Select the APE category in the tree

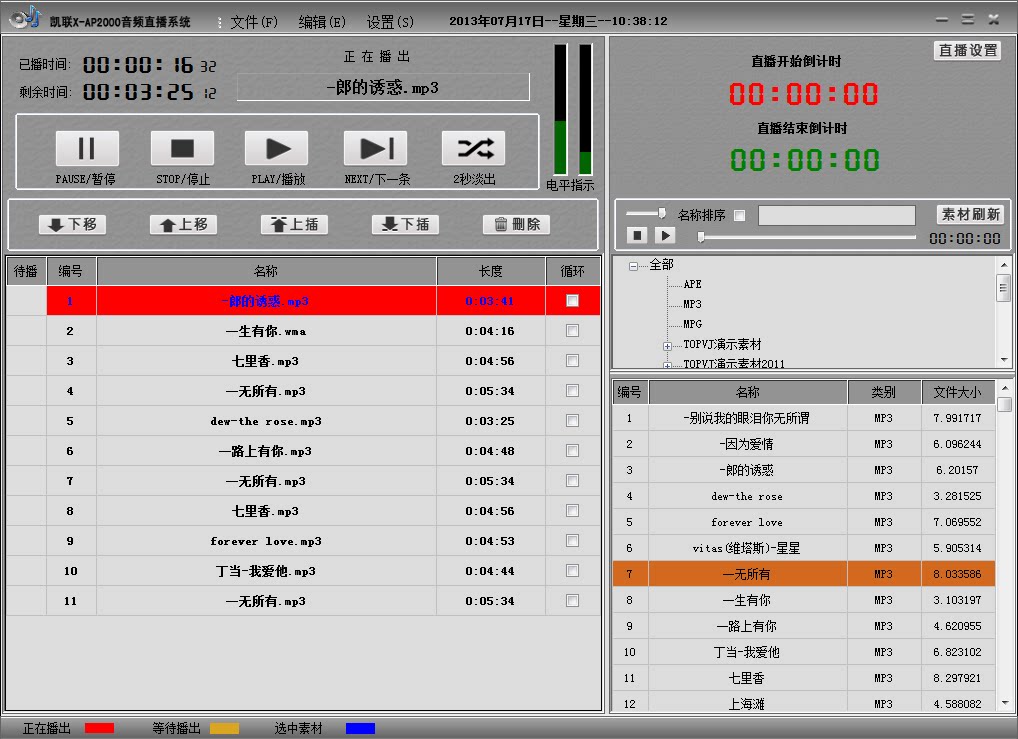(692, 284)
